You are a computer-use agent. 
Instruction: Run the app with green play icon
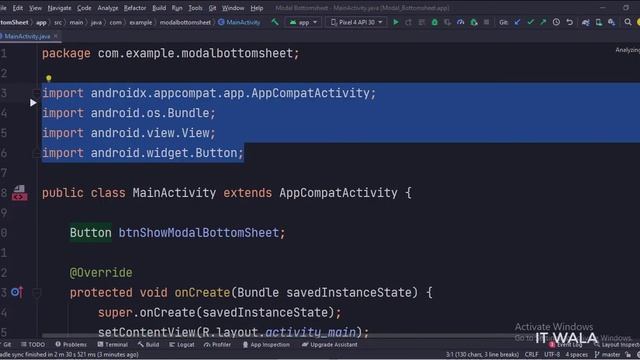pos(396,22)
